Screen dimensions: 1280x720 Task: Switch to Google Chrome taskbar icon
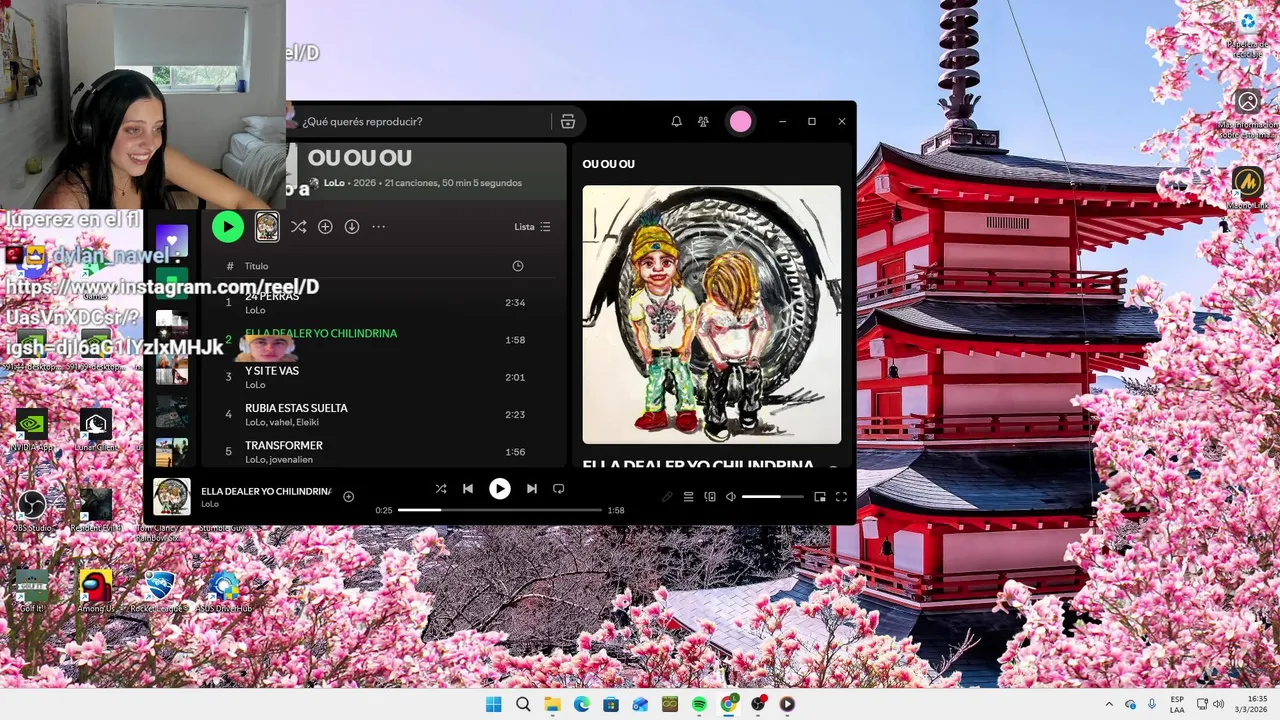click(728, 704)
